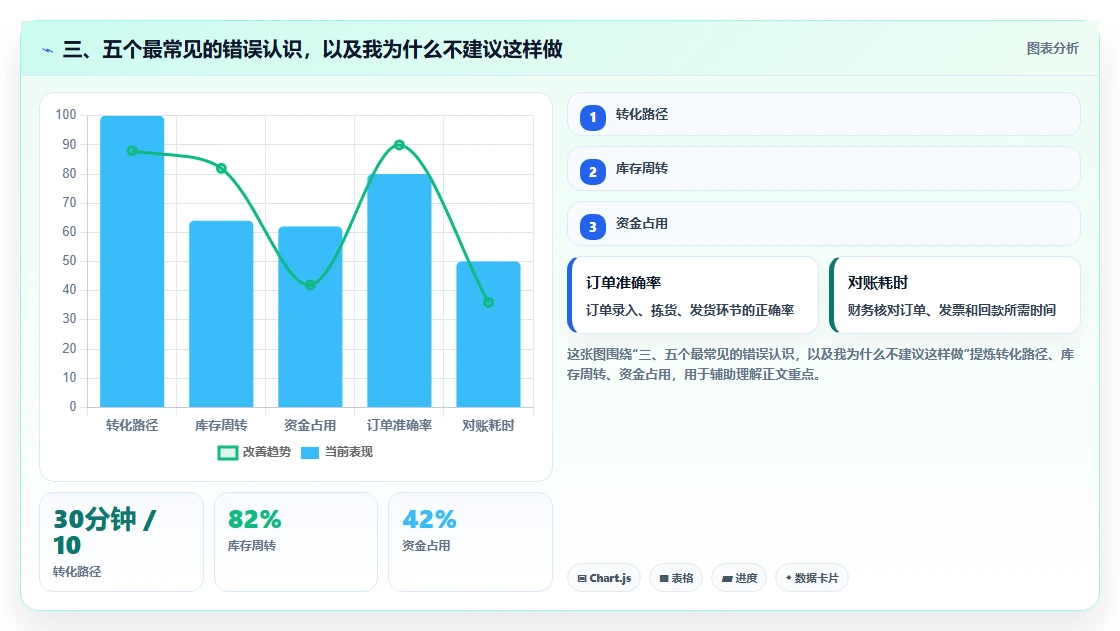Click the 订单准确率 bar in the chart
The image size is (1120, 631).
click(399, 291)
